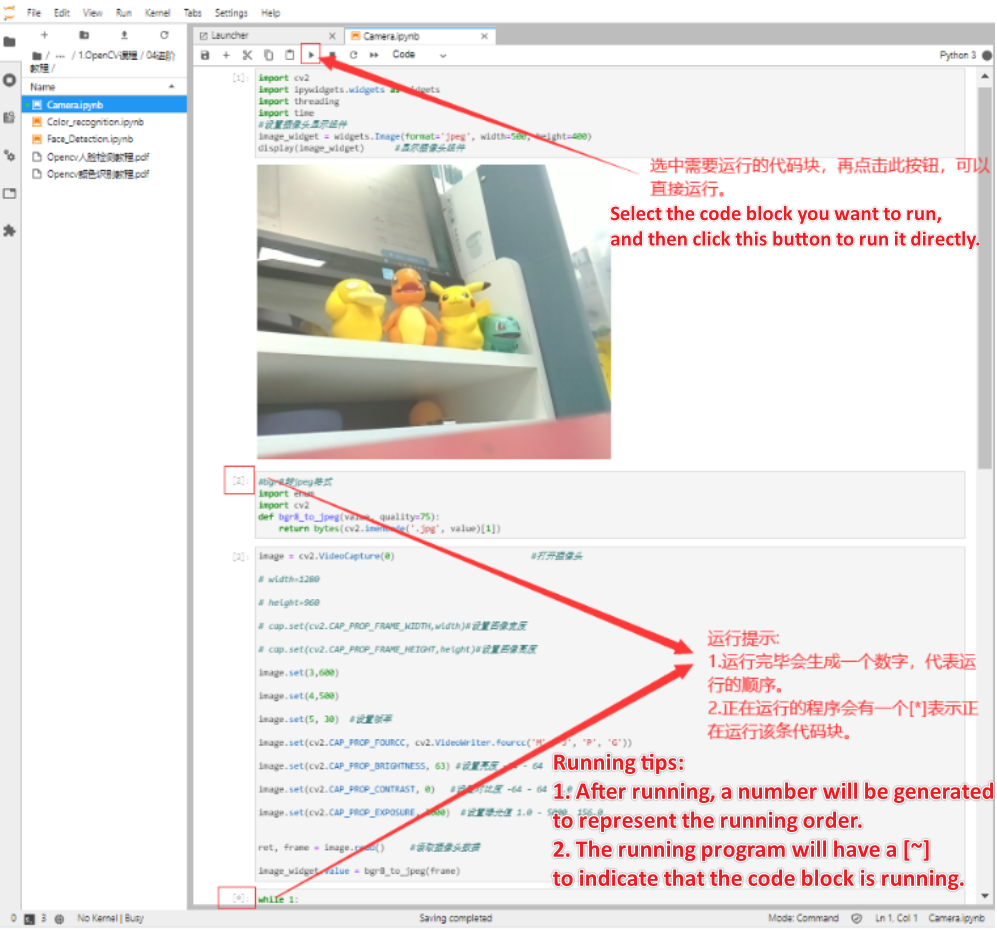
Task: Close the Launcher tab
Action: [332, 36]
